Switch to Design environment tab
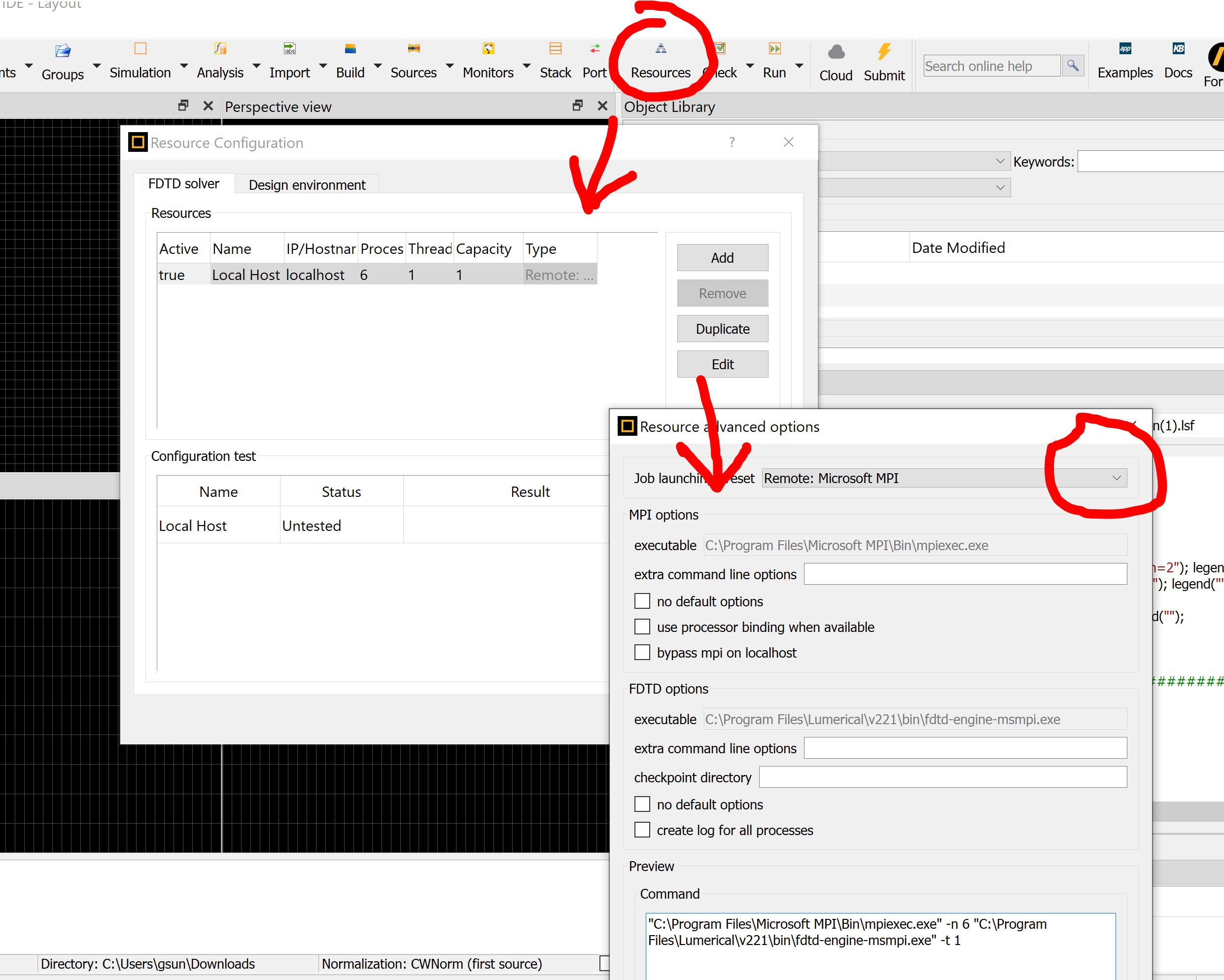The width and height of the screenshot is (1224, 980). click(307, 185)
